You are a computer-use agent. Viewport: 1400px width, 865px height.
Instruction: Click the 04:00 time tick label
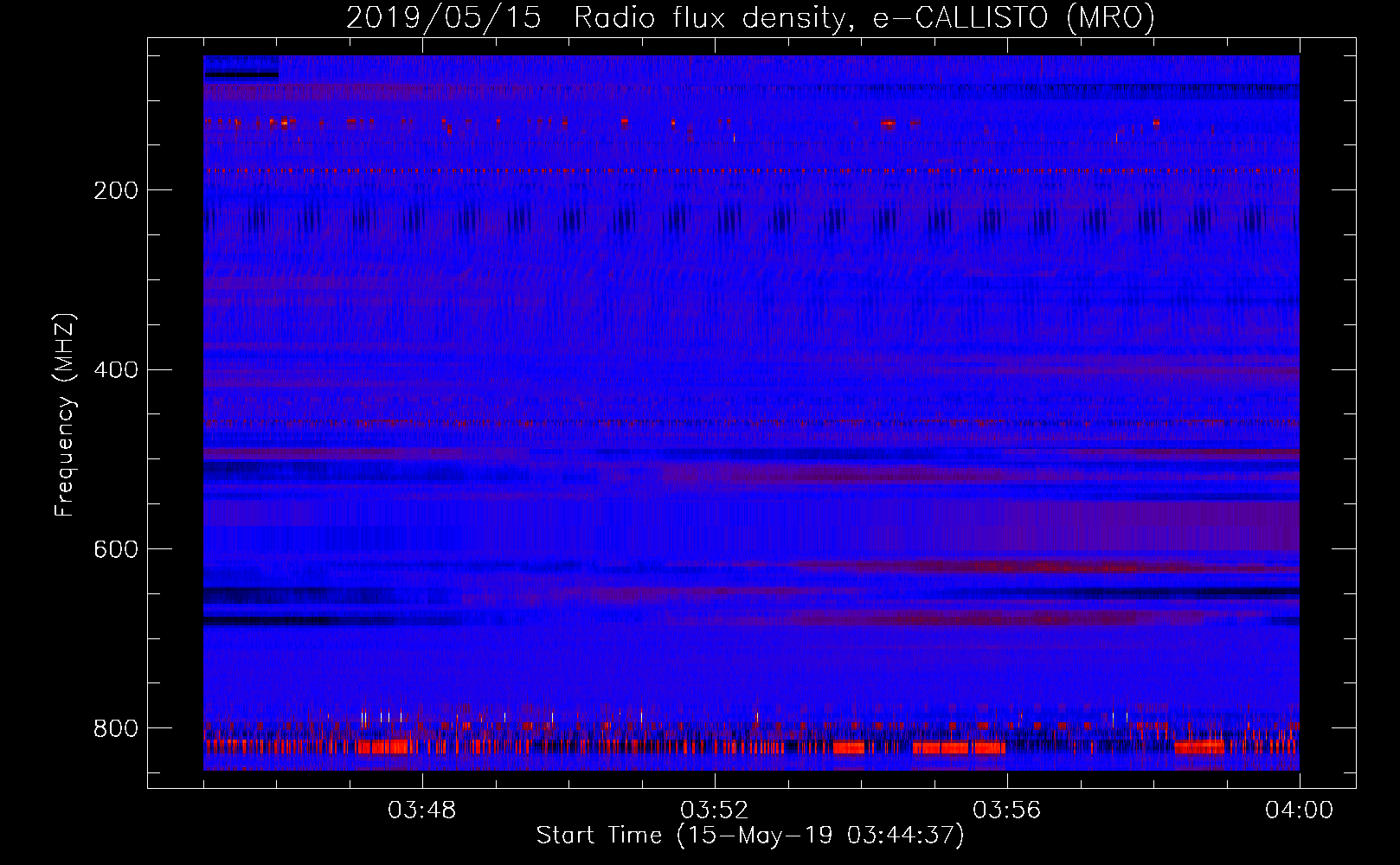pos(1299,811)
